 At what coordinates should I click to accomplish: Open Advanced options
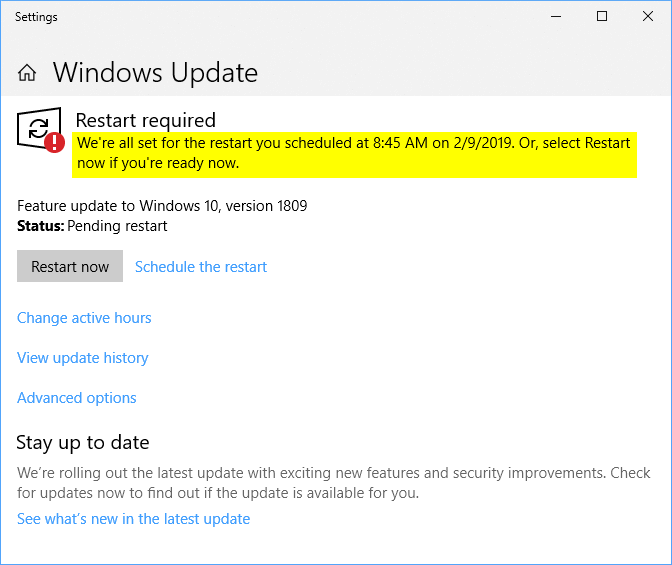click(77, 398)
